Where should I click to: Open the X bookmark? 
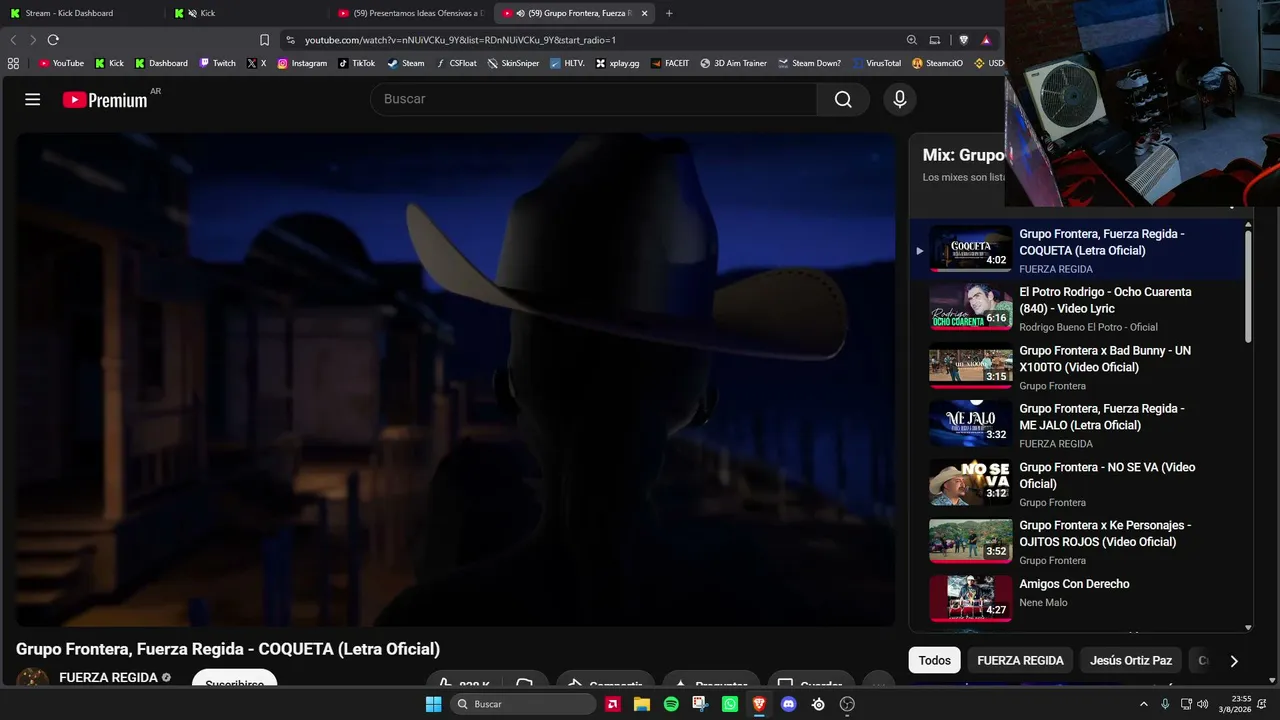(x=257, y=63)
